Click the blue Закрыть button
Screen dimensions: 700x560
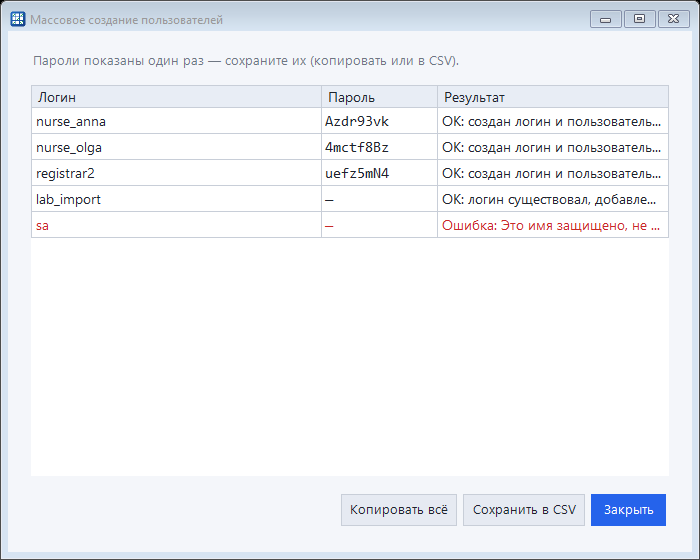[x=628, y=510]
